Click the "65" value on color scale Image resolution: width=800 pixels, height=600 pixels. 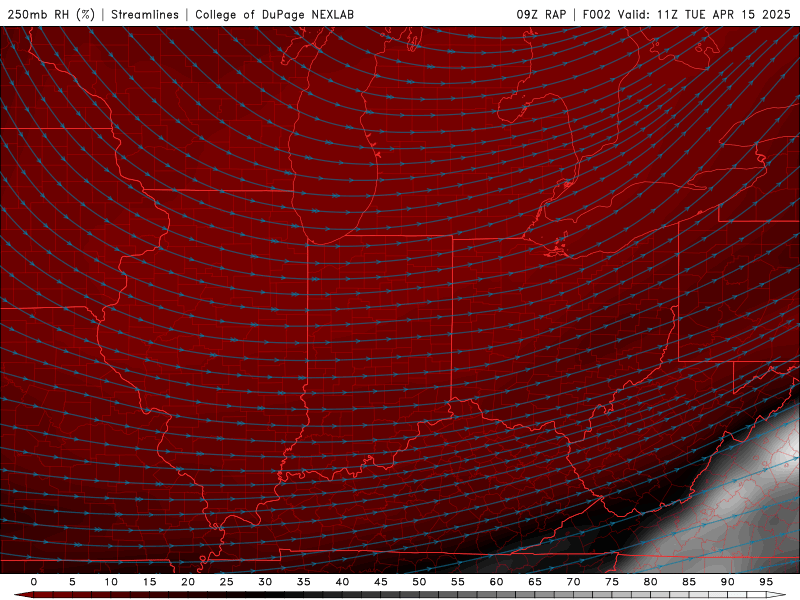point(535,582)
